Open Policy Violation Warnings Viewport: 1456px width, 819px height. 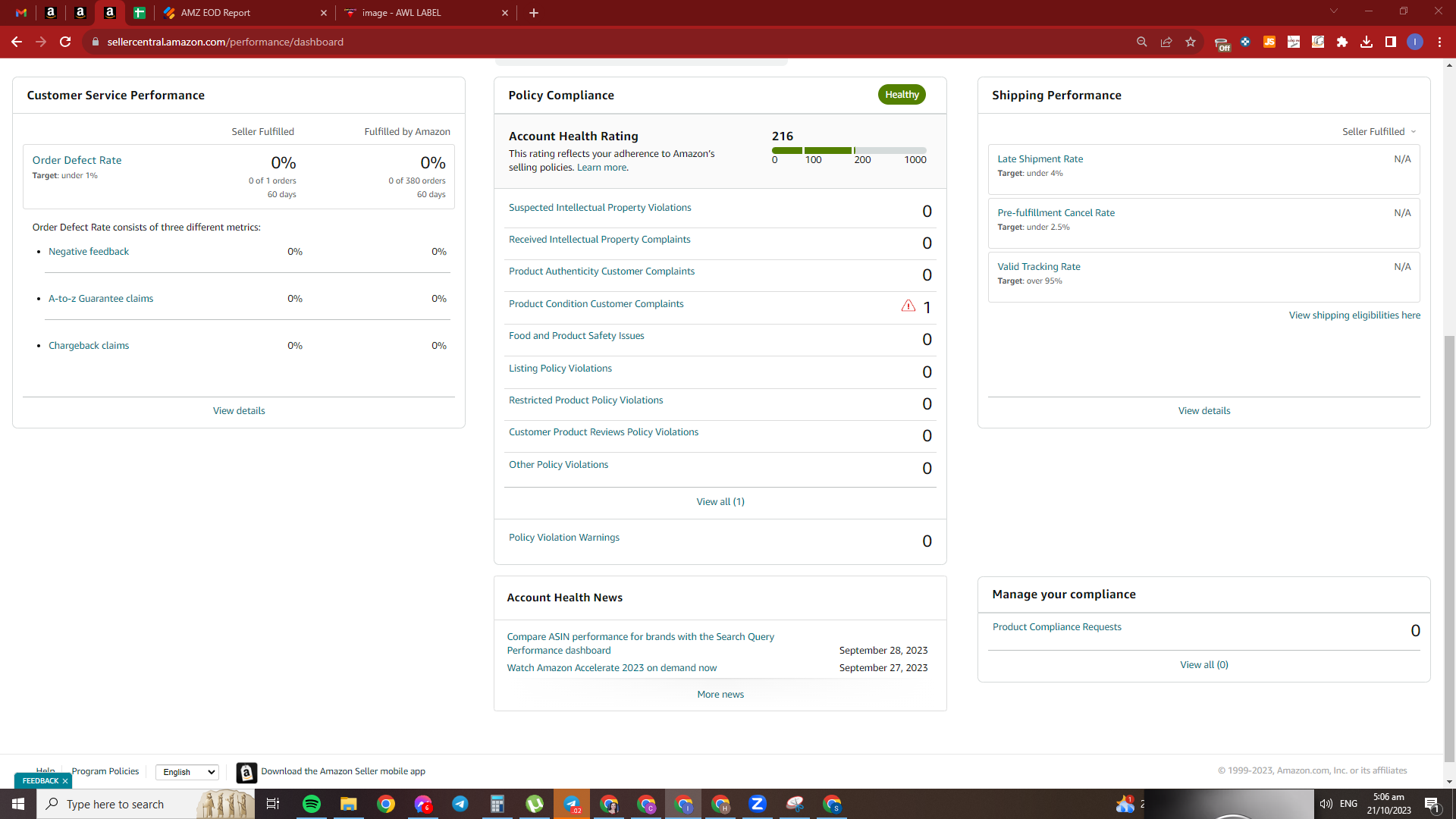click(564, 538)
